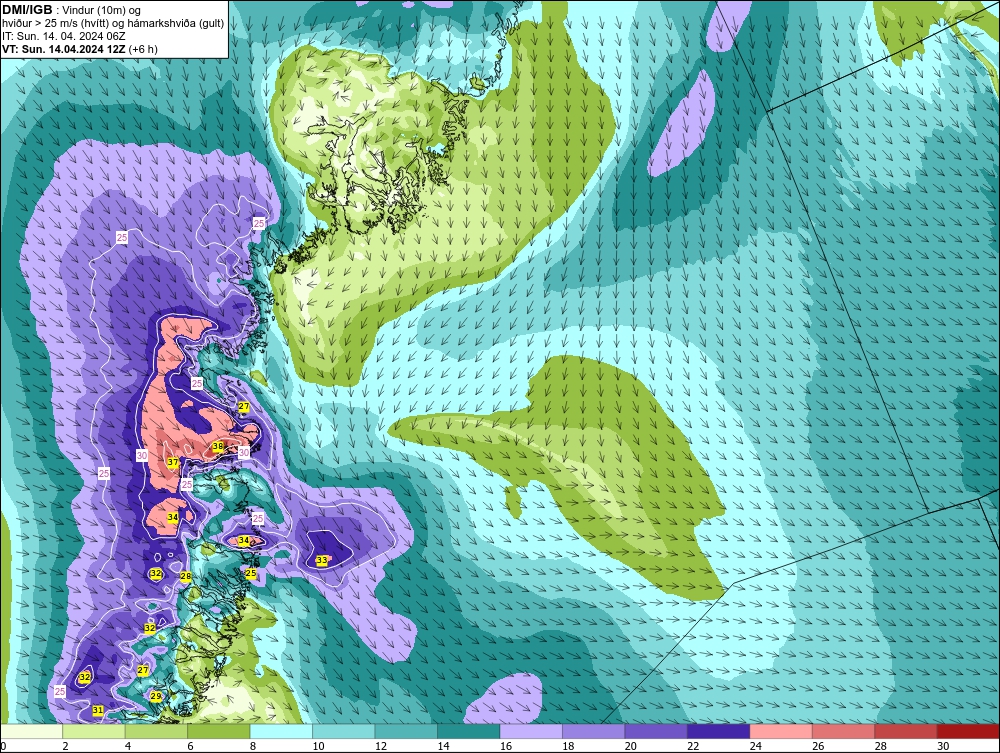This screenshot has height=753, width=1000.
Task: Select the 8–10 m/s pale cyan swatch
Action: (281, 731)
